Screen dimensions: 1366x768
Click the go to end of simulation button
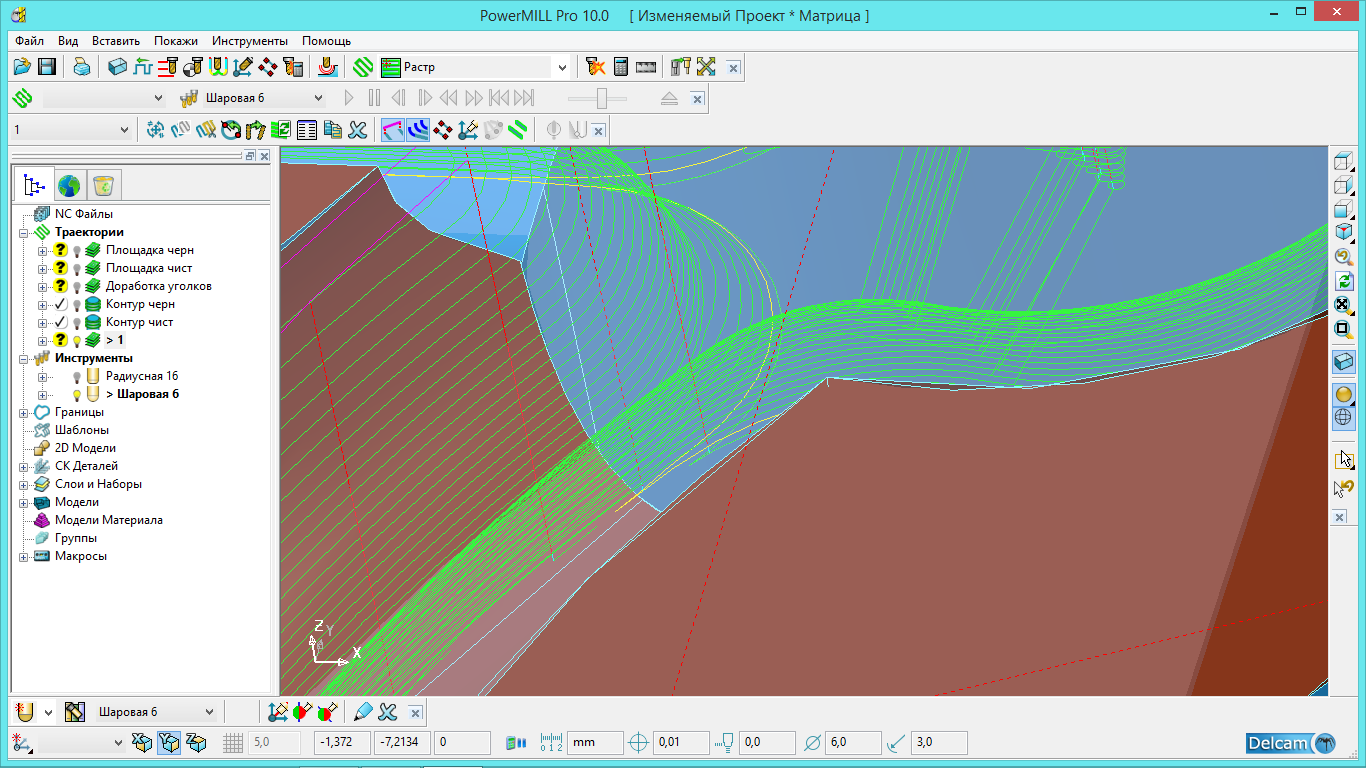click(524, 98)
